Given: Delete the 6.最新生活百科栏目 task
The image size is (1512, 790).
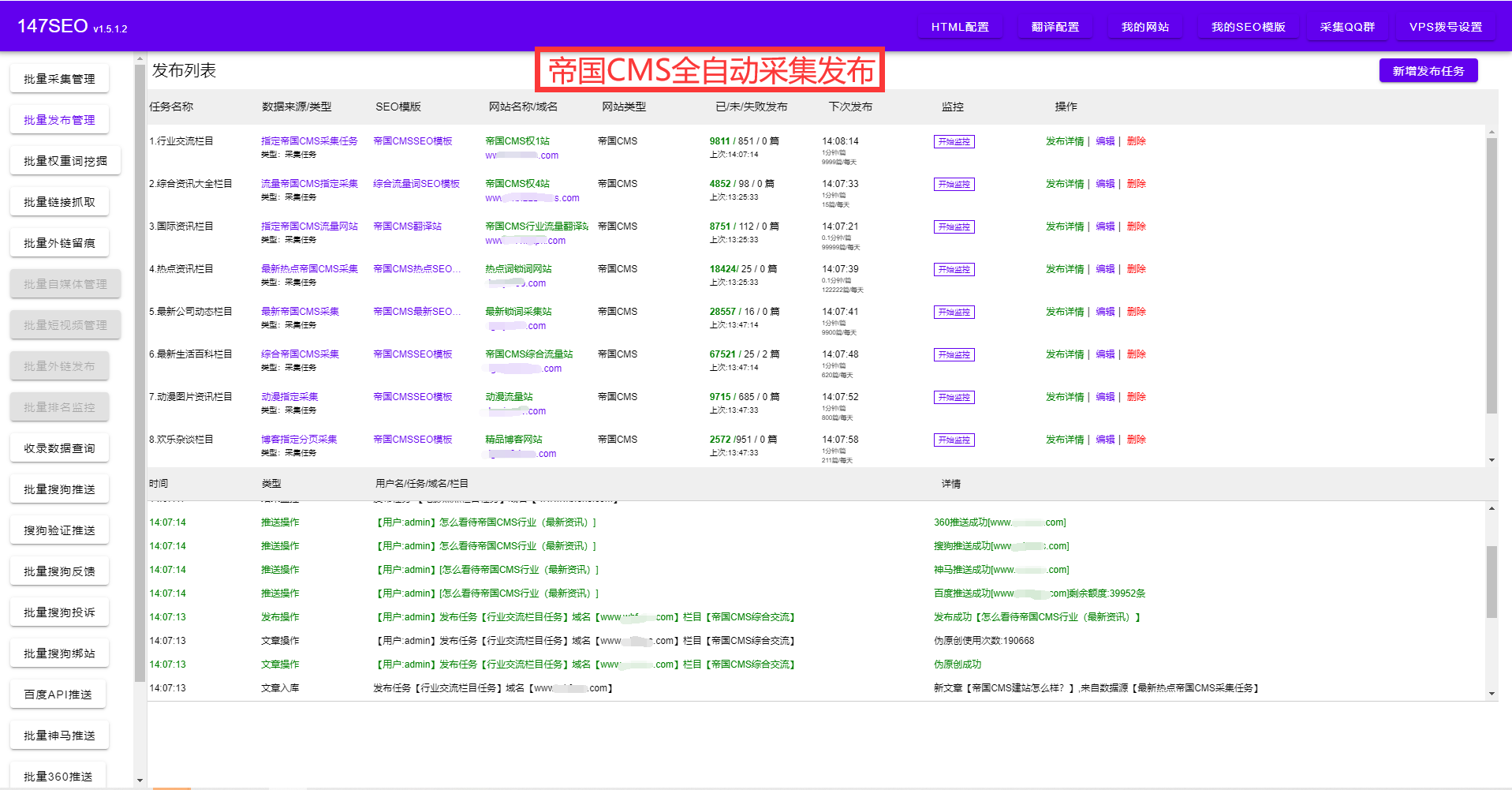Looking at the screenshot, I should [x=1136, y=354].
